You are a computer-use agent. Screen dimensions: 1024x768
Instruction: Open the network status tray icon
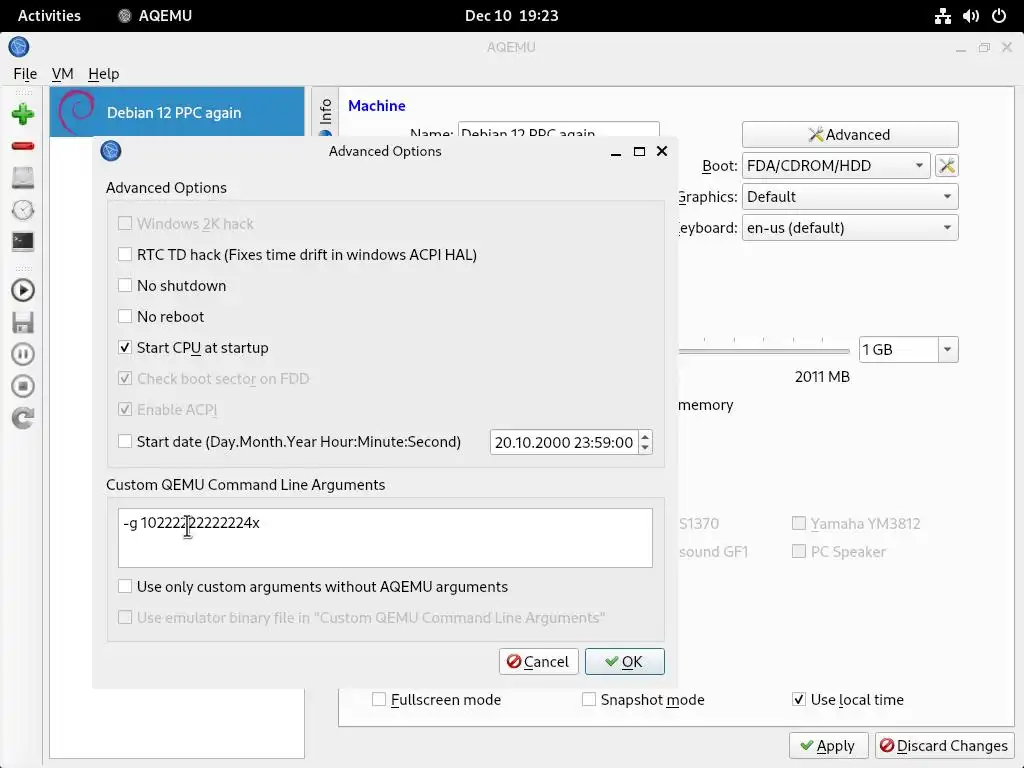(942, 16)
